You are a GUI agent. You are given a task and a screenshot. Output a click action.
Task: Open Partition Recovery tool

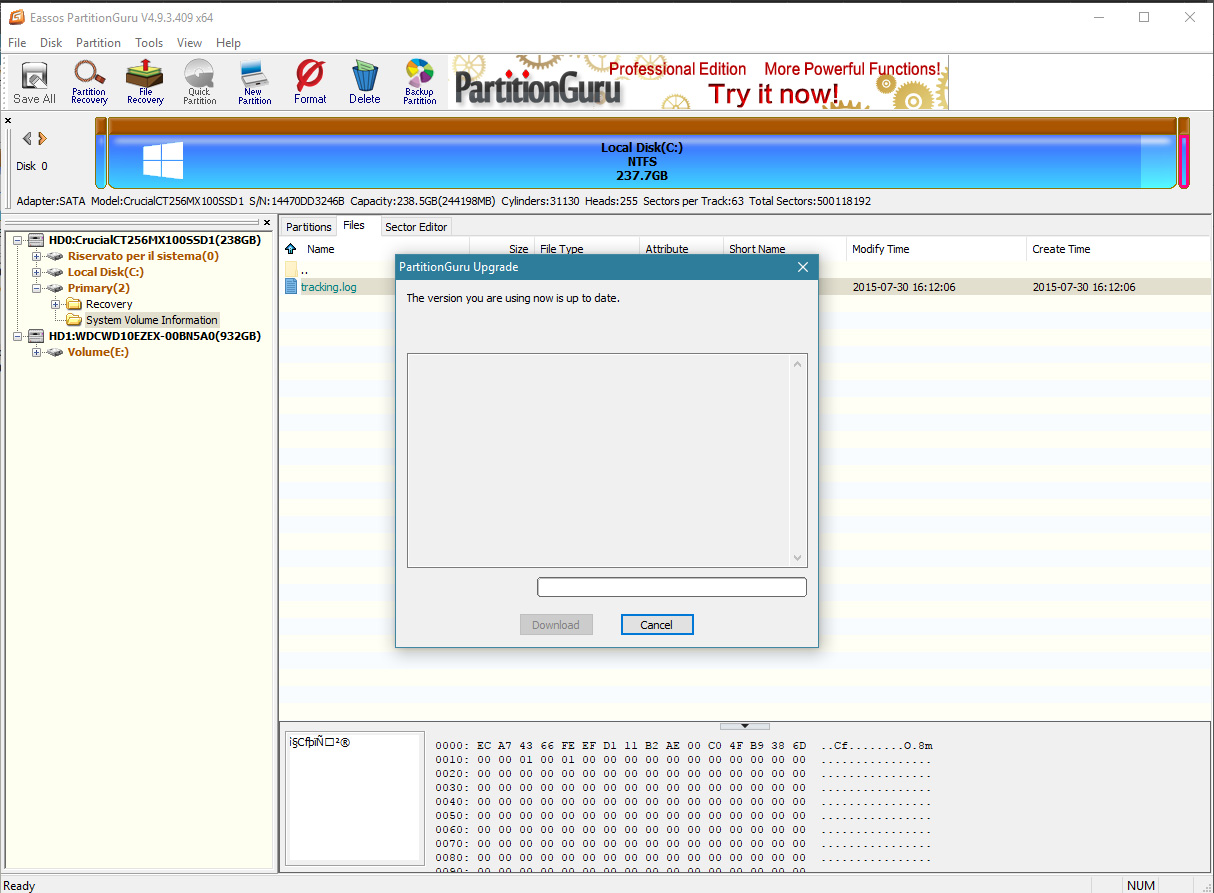tap(89, 82)
